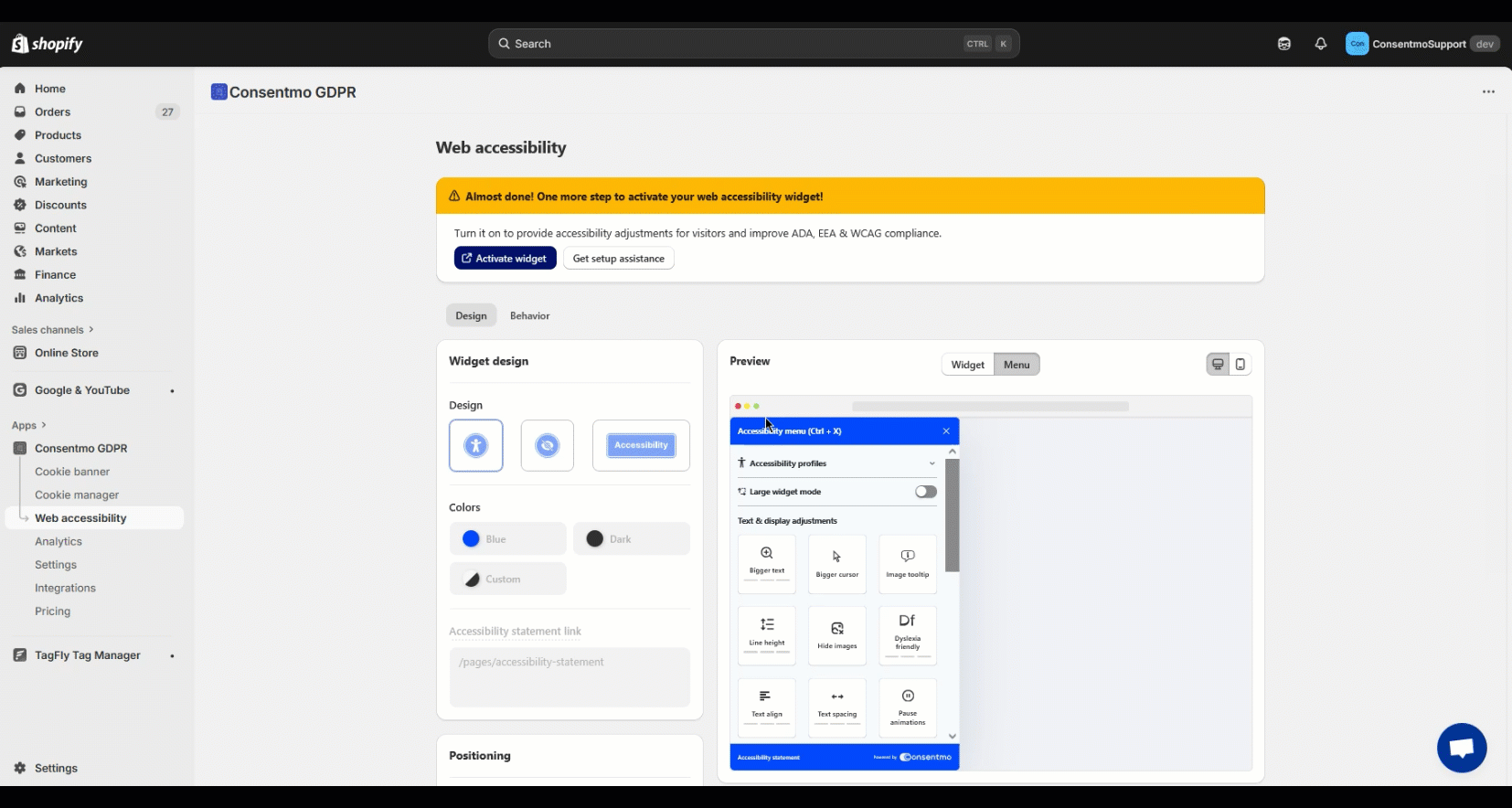Choose the accessibility person widget icon design
1512x808 pixels.
[475, 445]
